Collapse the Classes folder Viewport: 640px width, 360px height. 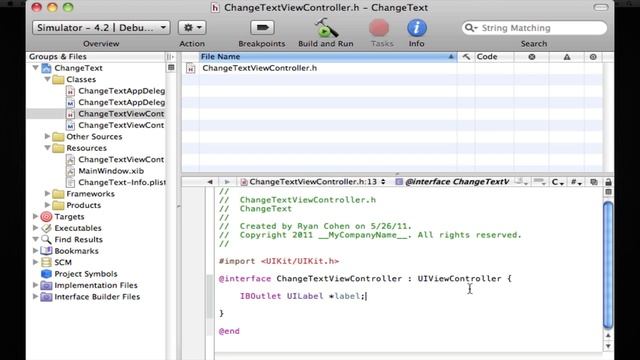(x=47, y=79)
